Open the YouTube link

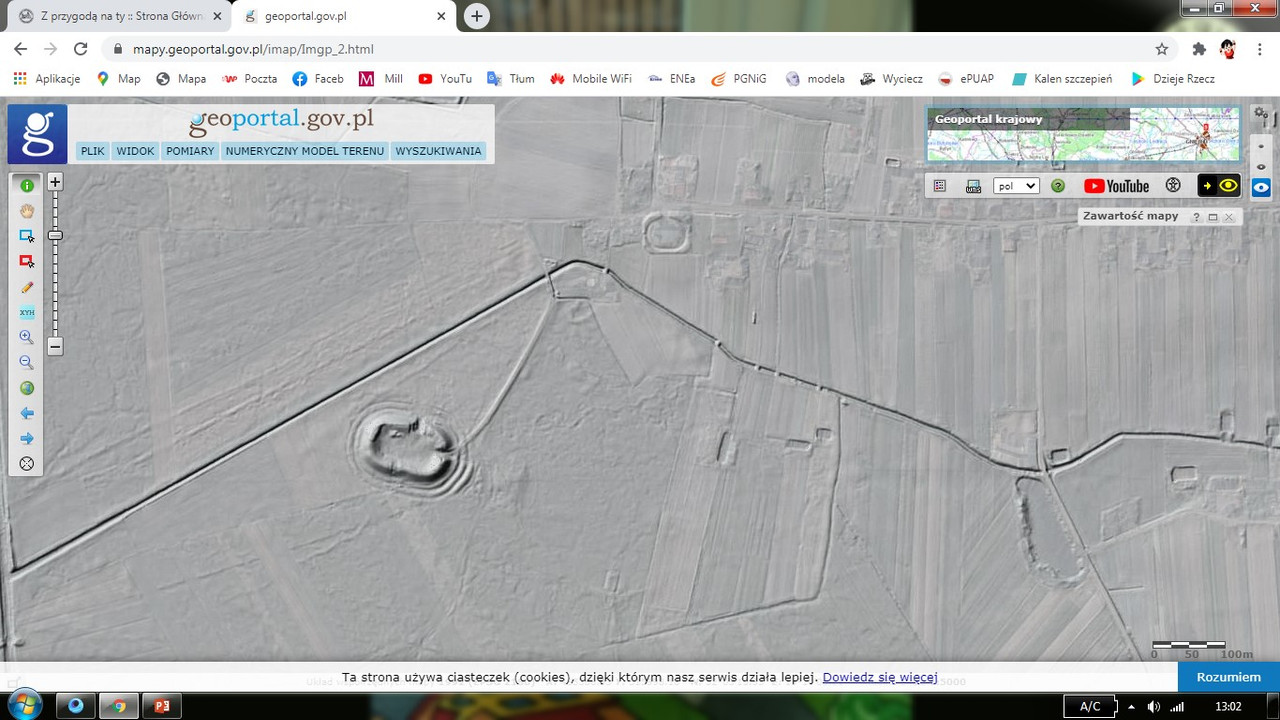[1117, 186]
